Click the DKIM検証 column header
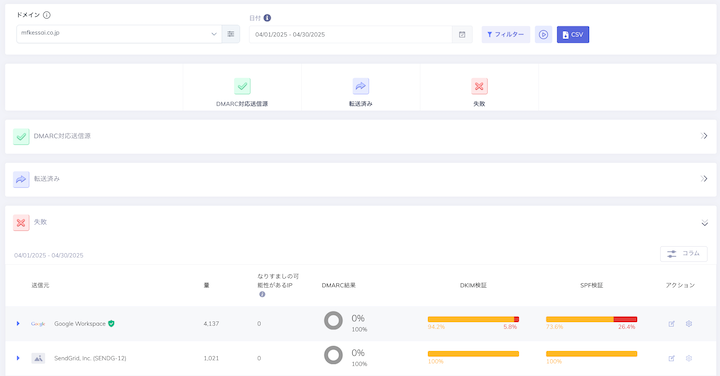 pyautogui.click(x=473, y=286)
